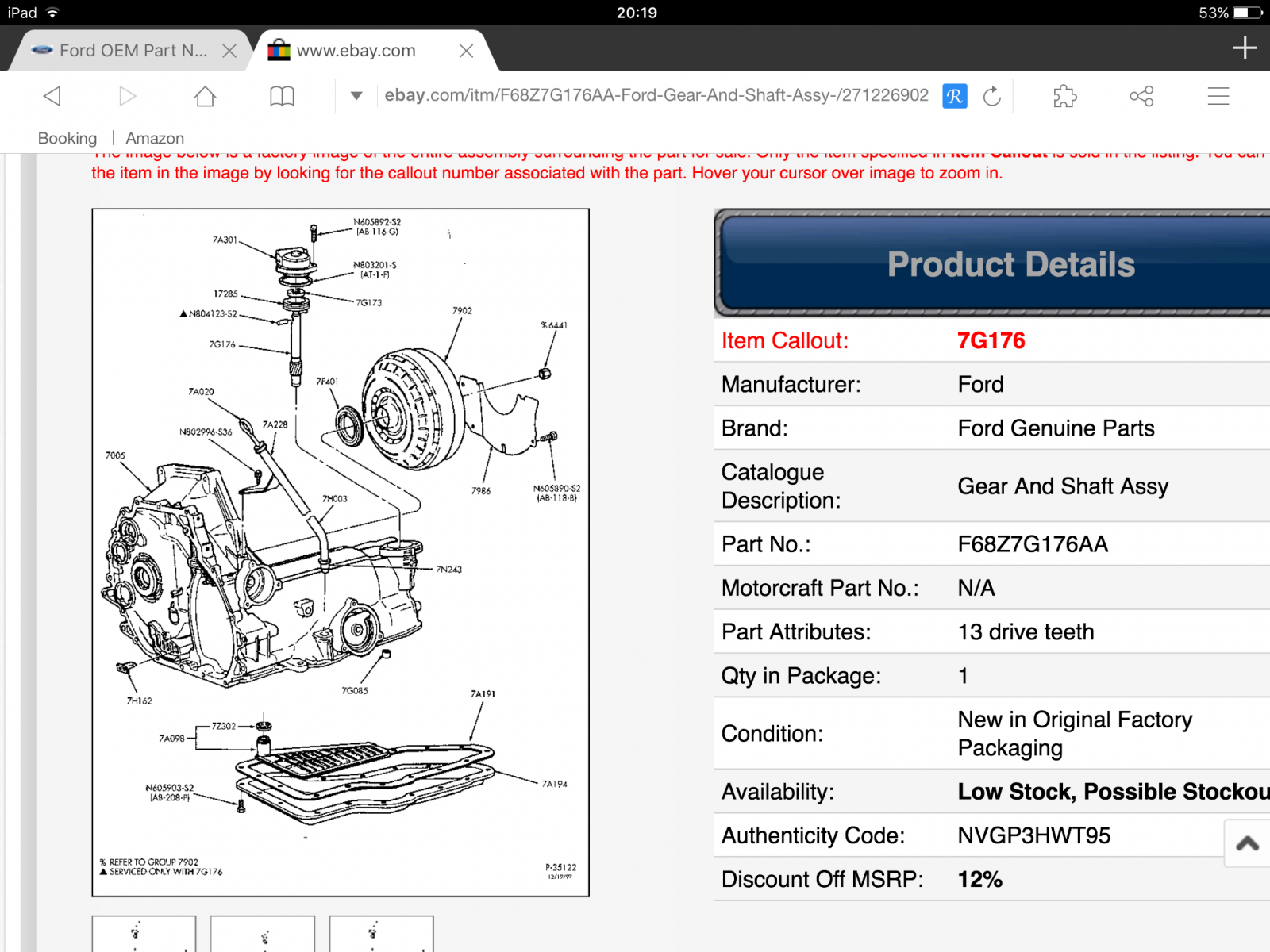Tap the Wi-Fi icon in status bar

[x=53, y=13]
